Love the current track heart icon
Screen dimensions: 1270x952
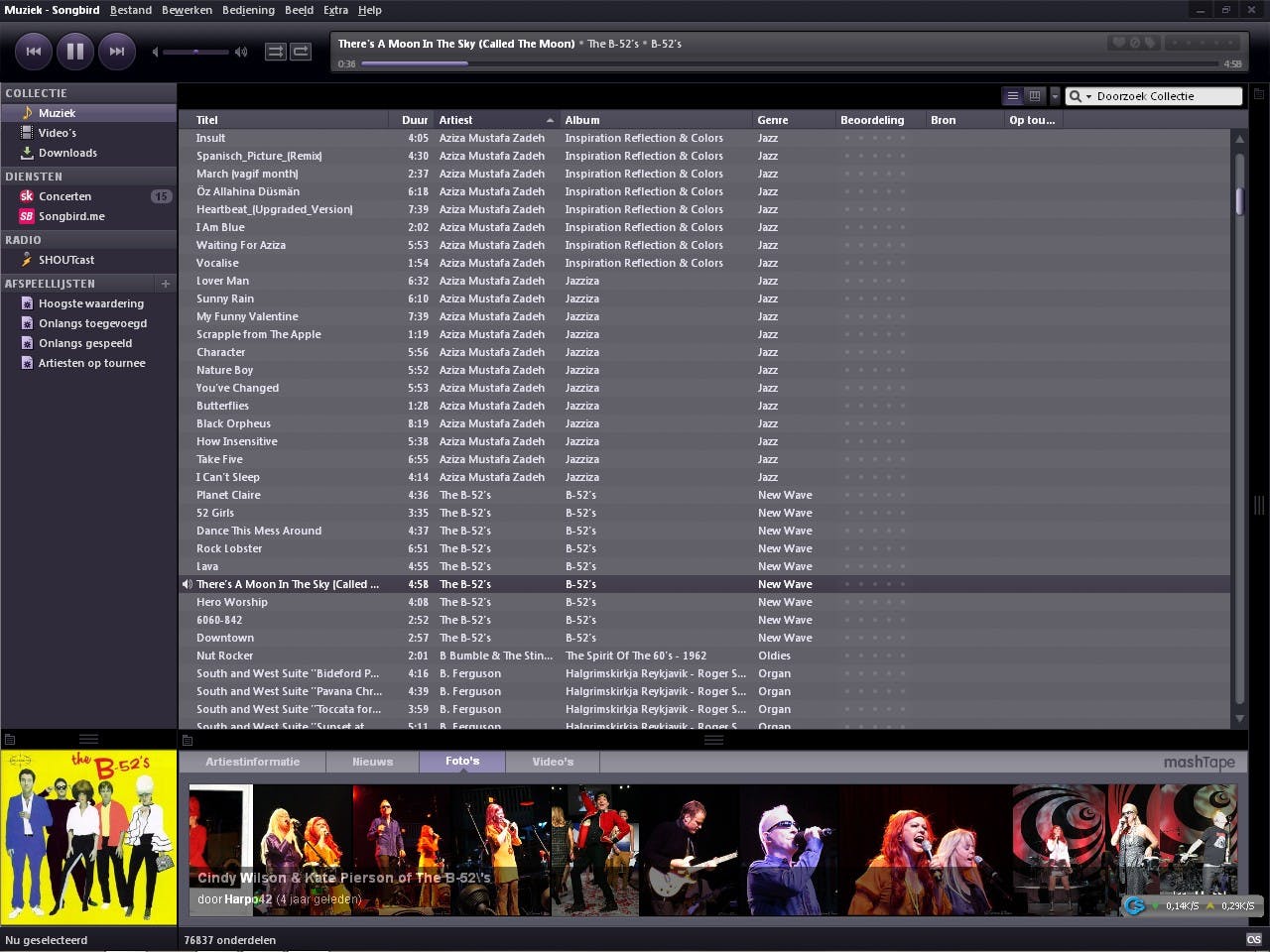pos(1118,43)
